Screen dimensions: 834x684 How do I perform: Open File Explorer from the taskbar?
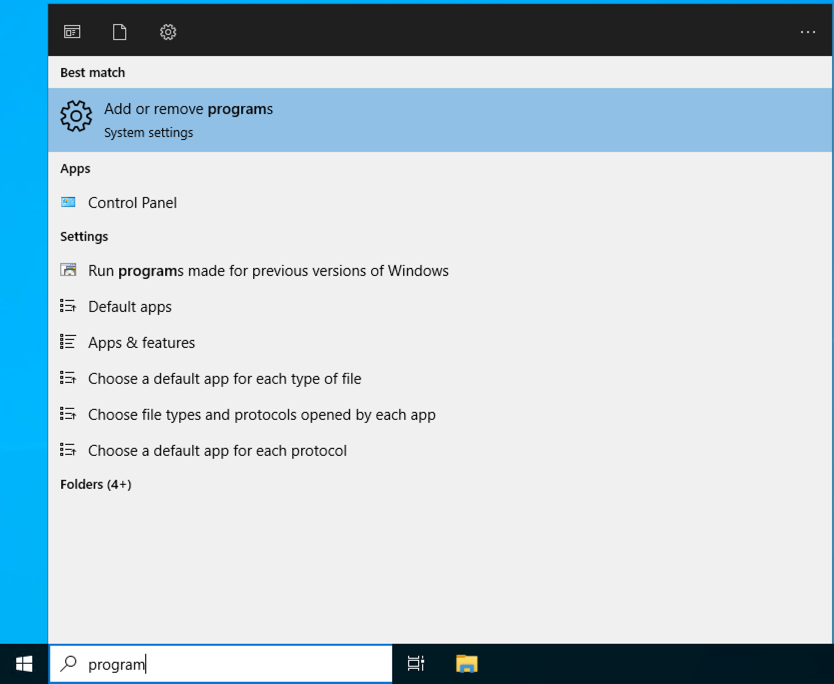click(467, 664)
